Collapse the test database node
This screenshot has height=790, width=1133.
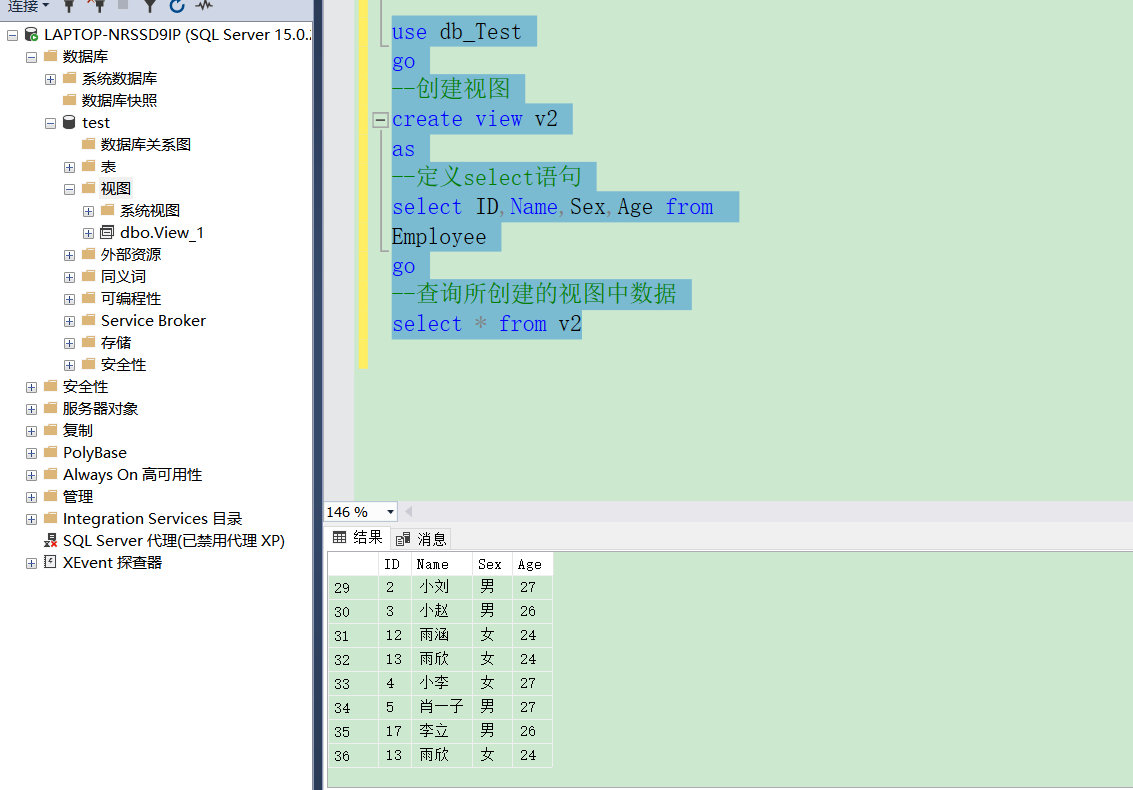pyautogui.click(x=51, y=123)
